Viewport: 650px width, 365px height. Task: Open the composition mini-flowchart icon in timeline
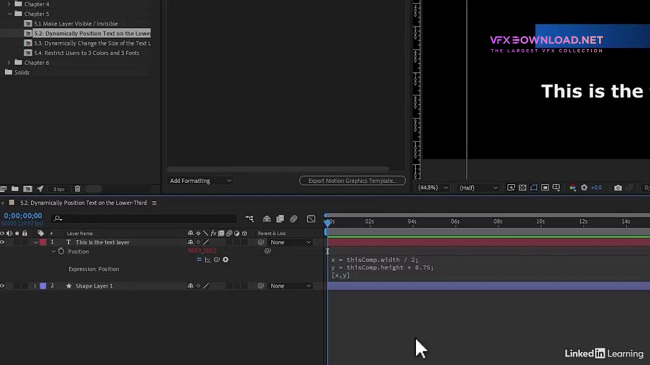pos(249,219)
